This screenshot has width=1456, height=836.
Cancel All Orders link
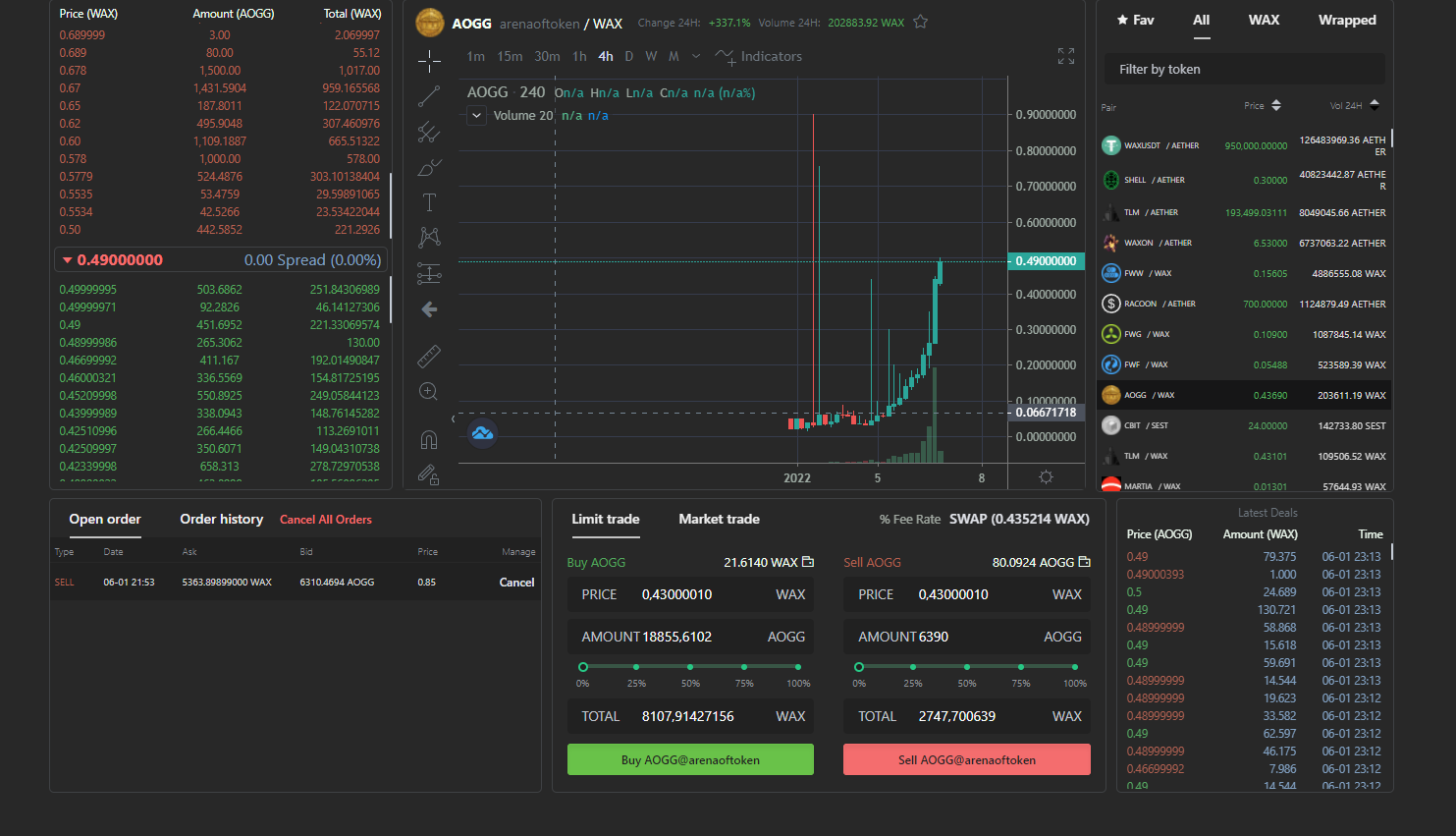tap(326, 520)
